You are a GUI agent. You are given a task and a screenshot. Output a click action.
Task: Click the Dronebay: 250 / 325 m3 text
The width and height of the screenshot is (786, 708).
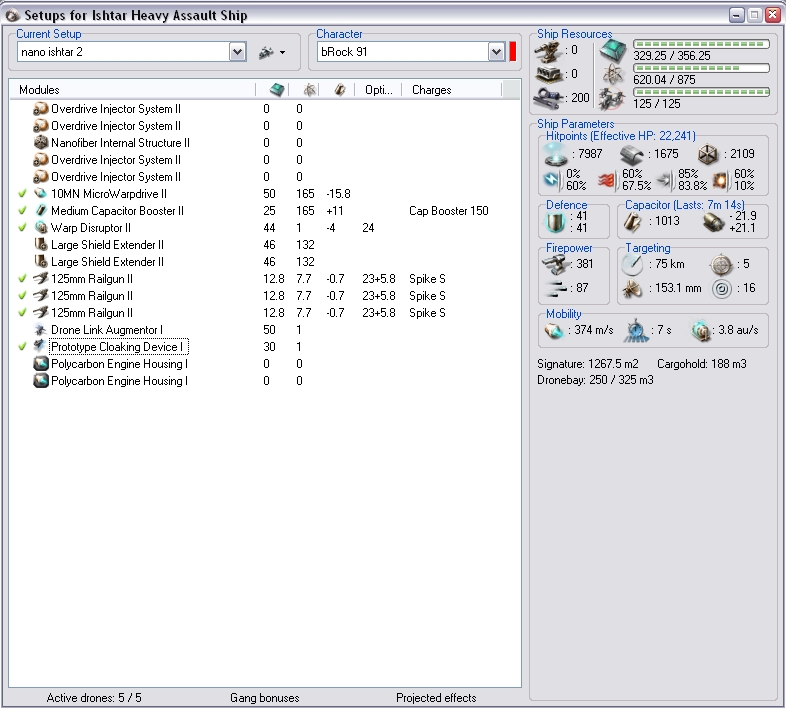pyautogui.click(x=596, y=380)
